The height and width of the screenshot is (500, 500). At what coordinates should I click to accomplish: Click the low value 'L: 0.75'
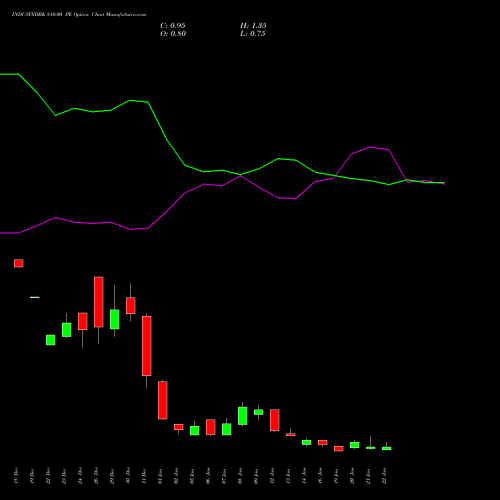253,34
